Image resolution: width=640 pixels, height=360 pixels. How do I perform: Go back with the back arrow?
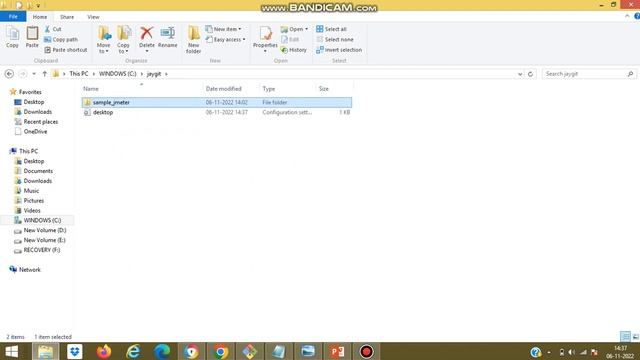coord(9,74)
